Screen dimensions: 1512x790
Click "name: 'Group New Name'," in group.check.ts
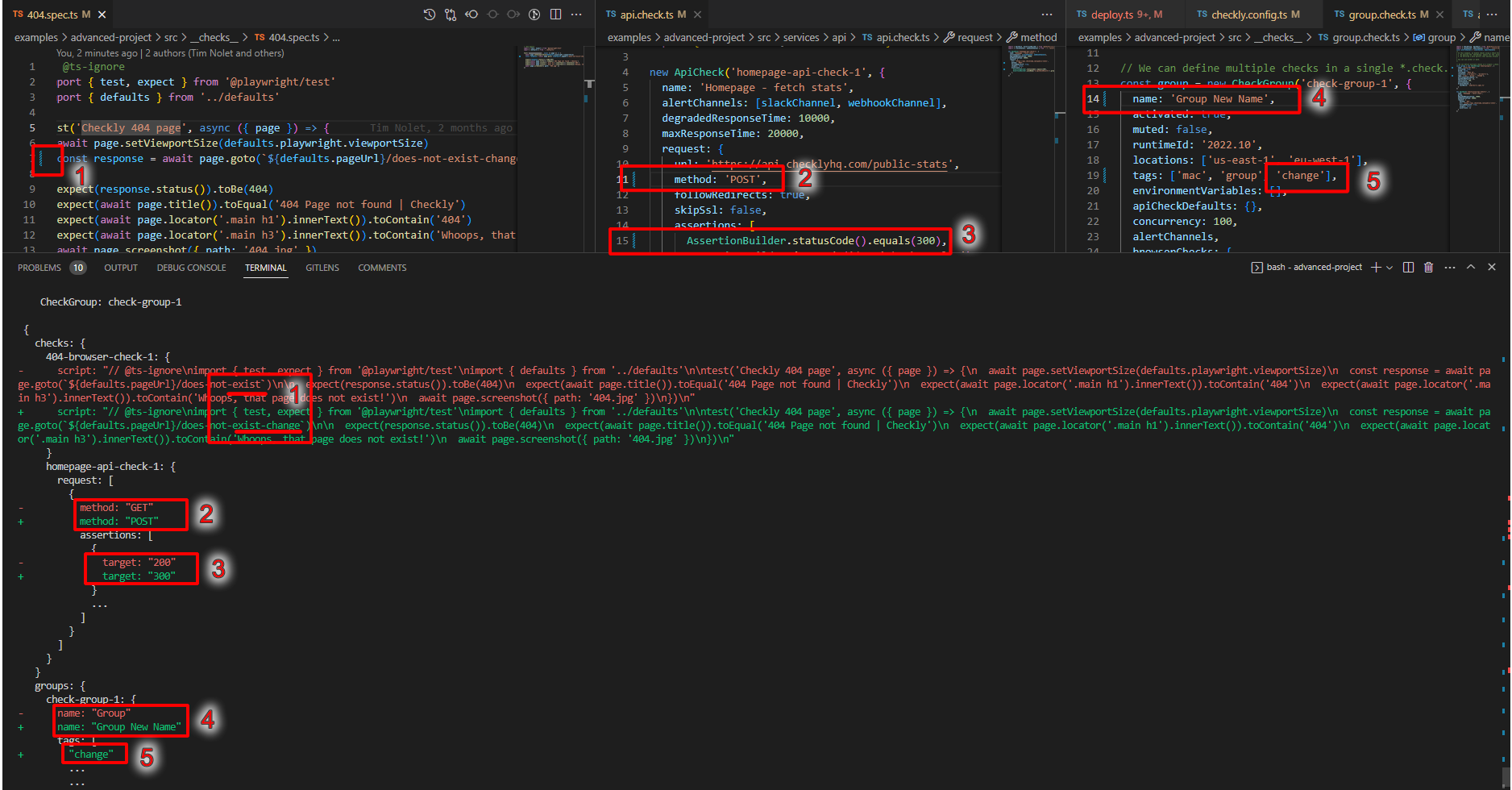tap(1203, 99)
